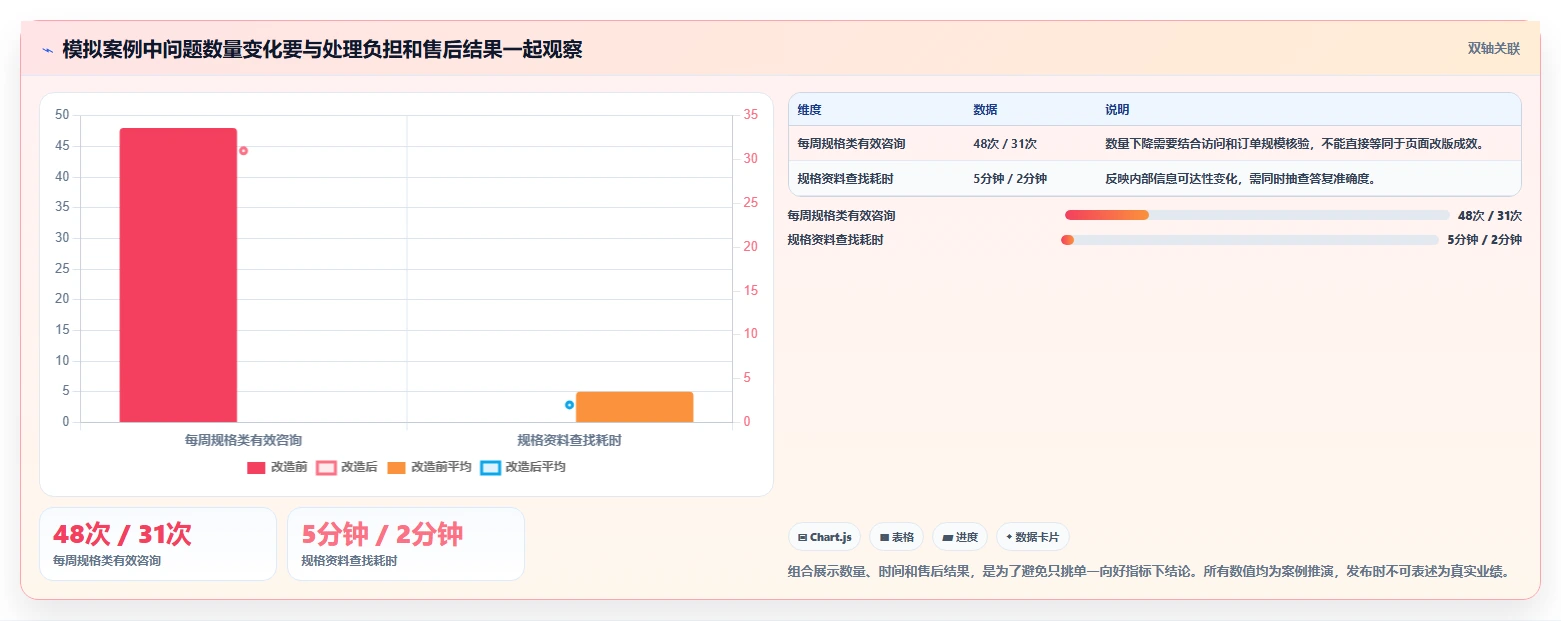Select the 数据卡片 tag chip
Image resolution: width=1561 pixels, height=621 pixels.
pyautogui.click(x=1033, y=537)
